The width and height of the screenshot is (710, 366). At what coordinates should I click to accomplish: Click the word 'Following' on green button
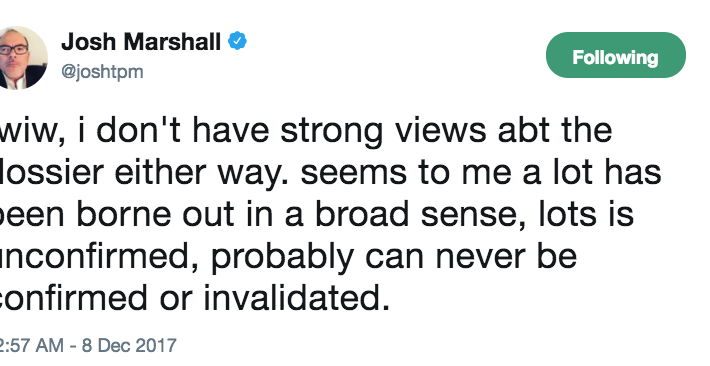[x=615, y=58]
